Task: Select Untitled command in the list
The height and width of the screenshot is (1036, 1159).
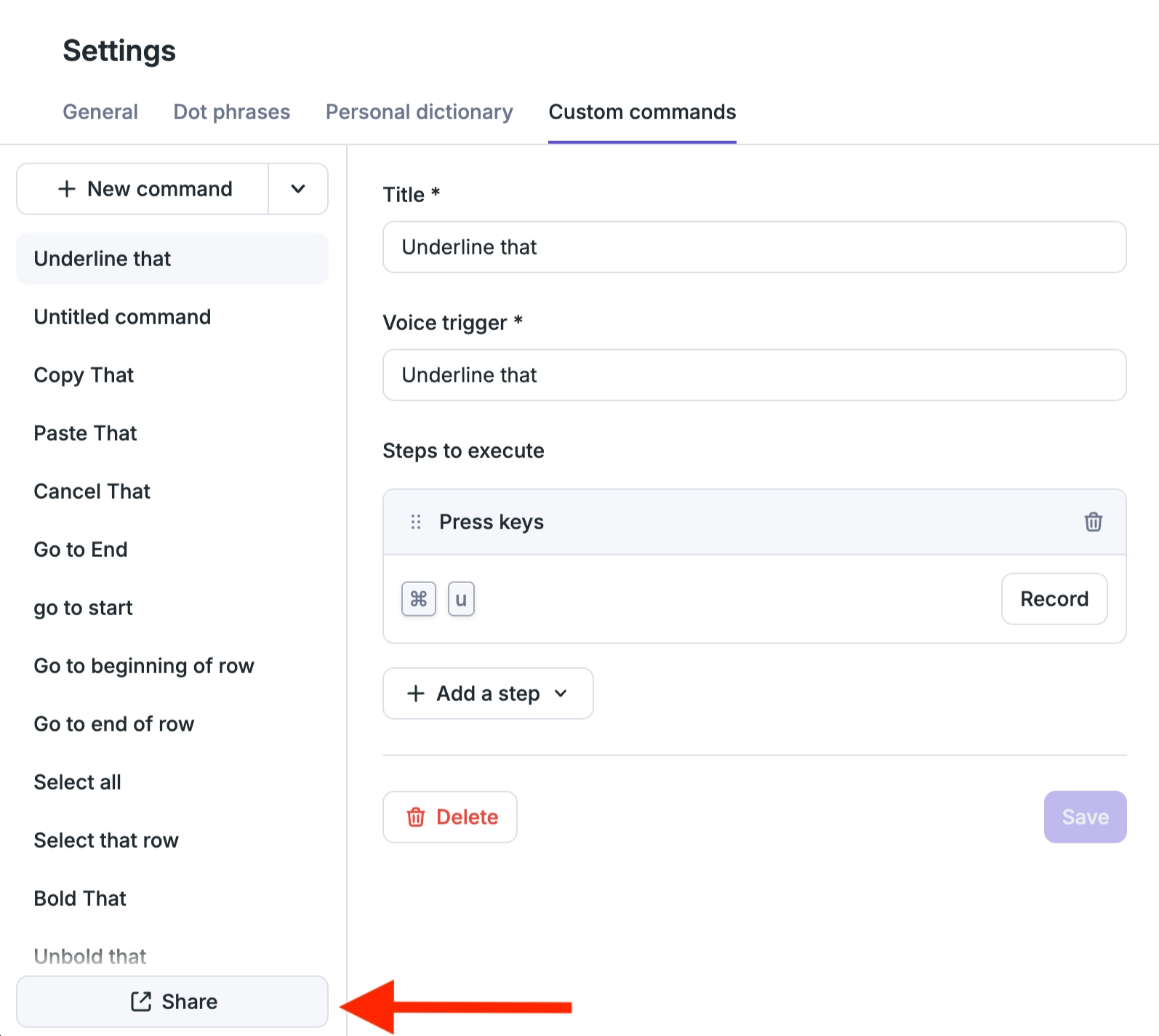Action: tap(122, 317)
